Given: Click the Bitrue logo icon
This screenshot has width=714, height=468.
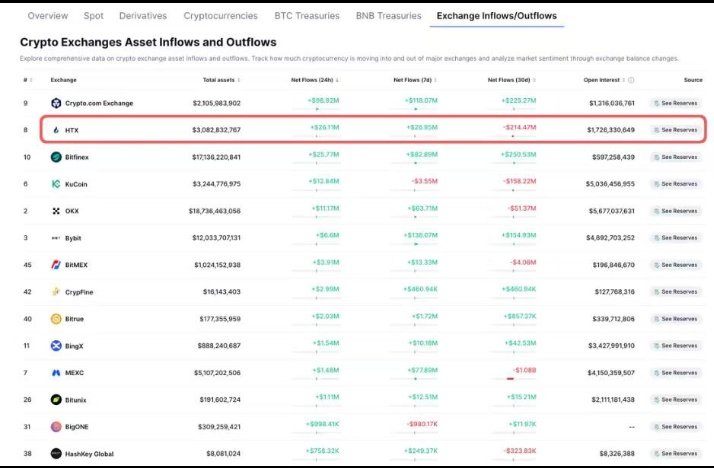Looking at the screenshot, I should point(56,319).
